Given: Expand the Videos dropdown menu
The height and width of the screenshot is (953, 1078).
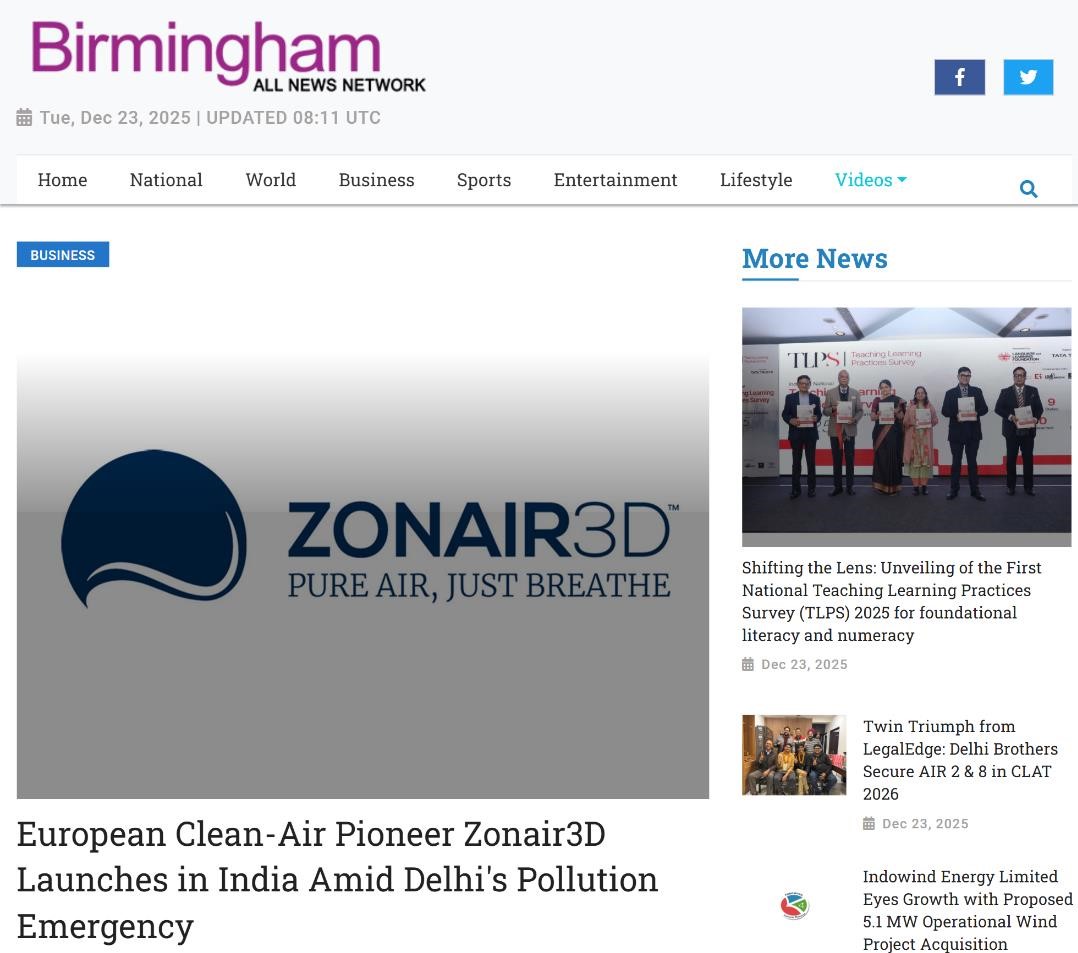Looking at the screenshot, I should tap(870, 180).
